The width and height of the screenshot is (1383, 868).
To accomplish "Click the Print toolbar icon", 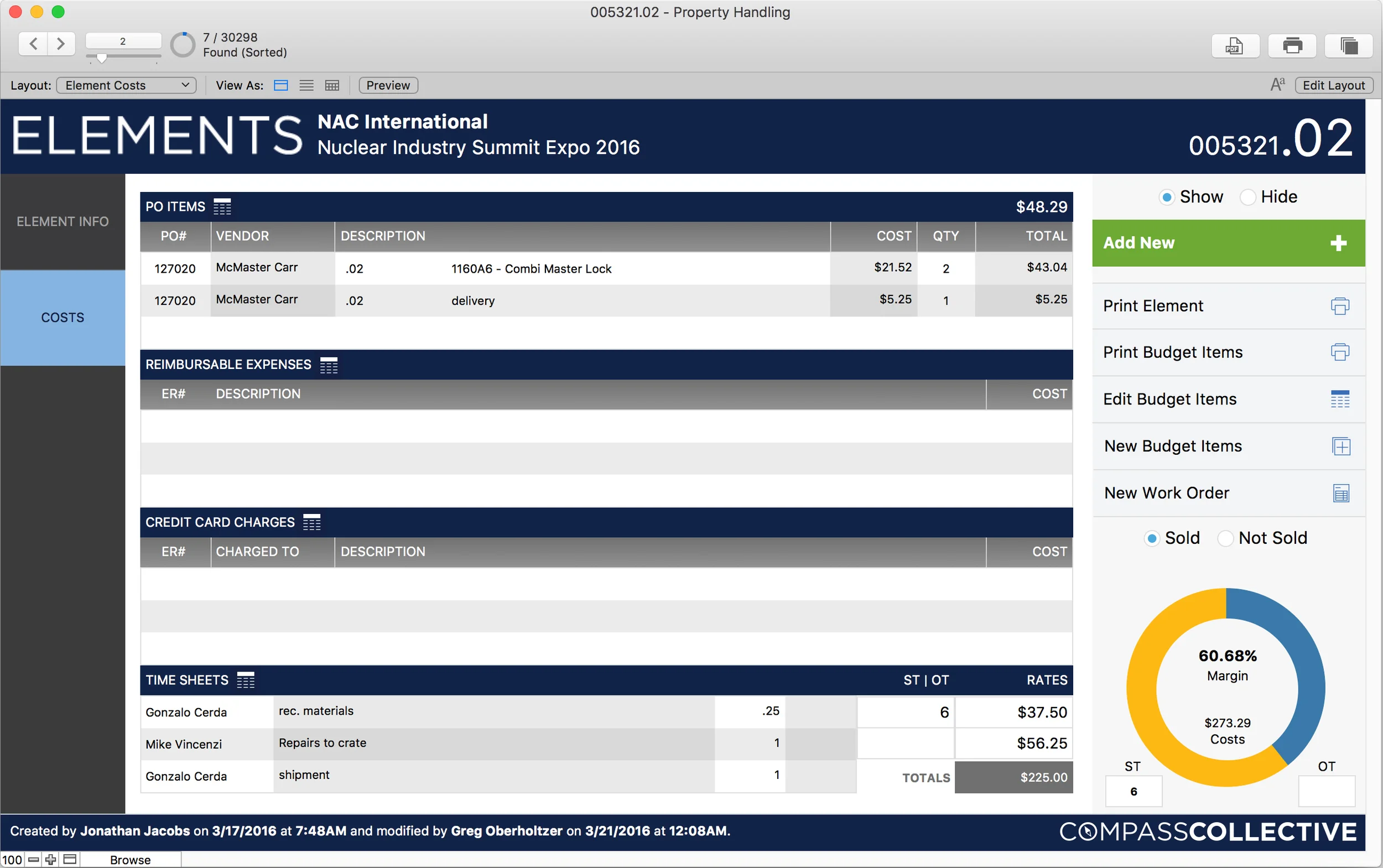I will (1292, 45).
